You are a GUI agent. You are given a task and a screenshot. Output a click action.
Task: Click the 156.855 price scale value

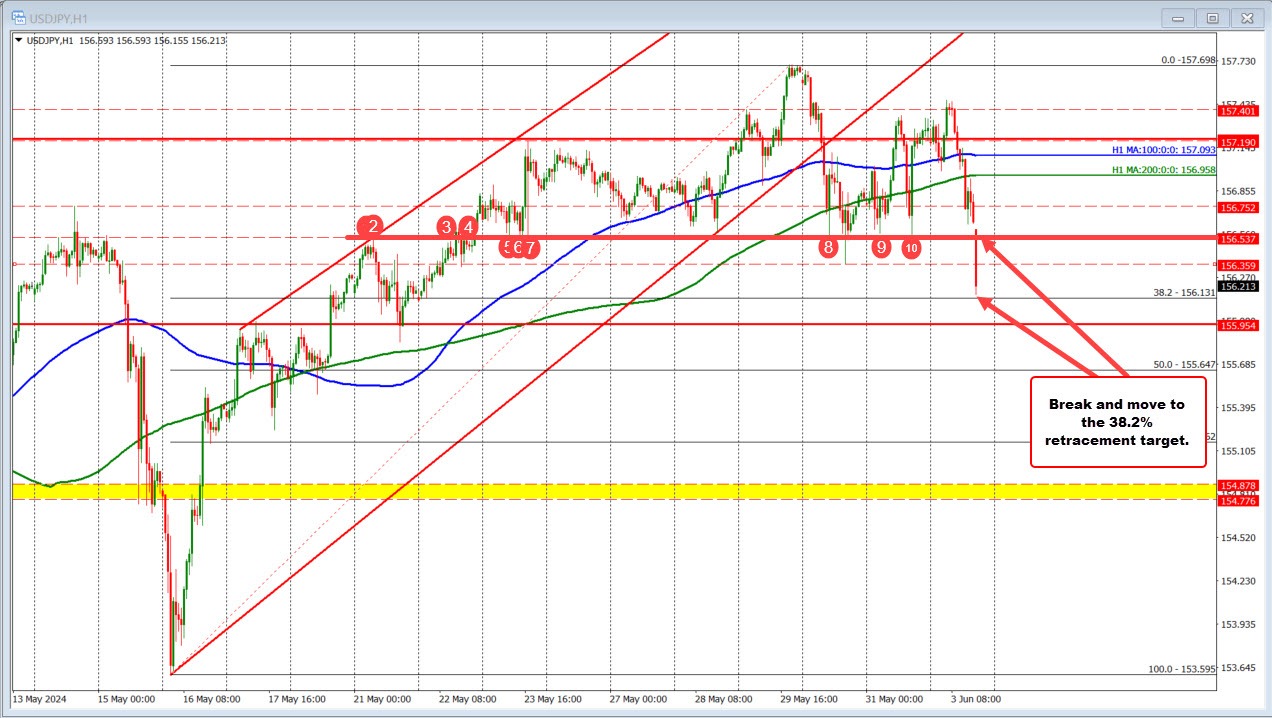click(1240, 191)
